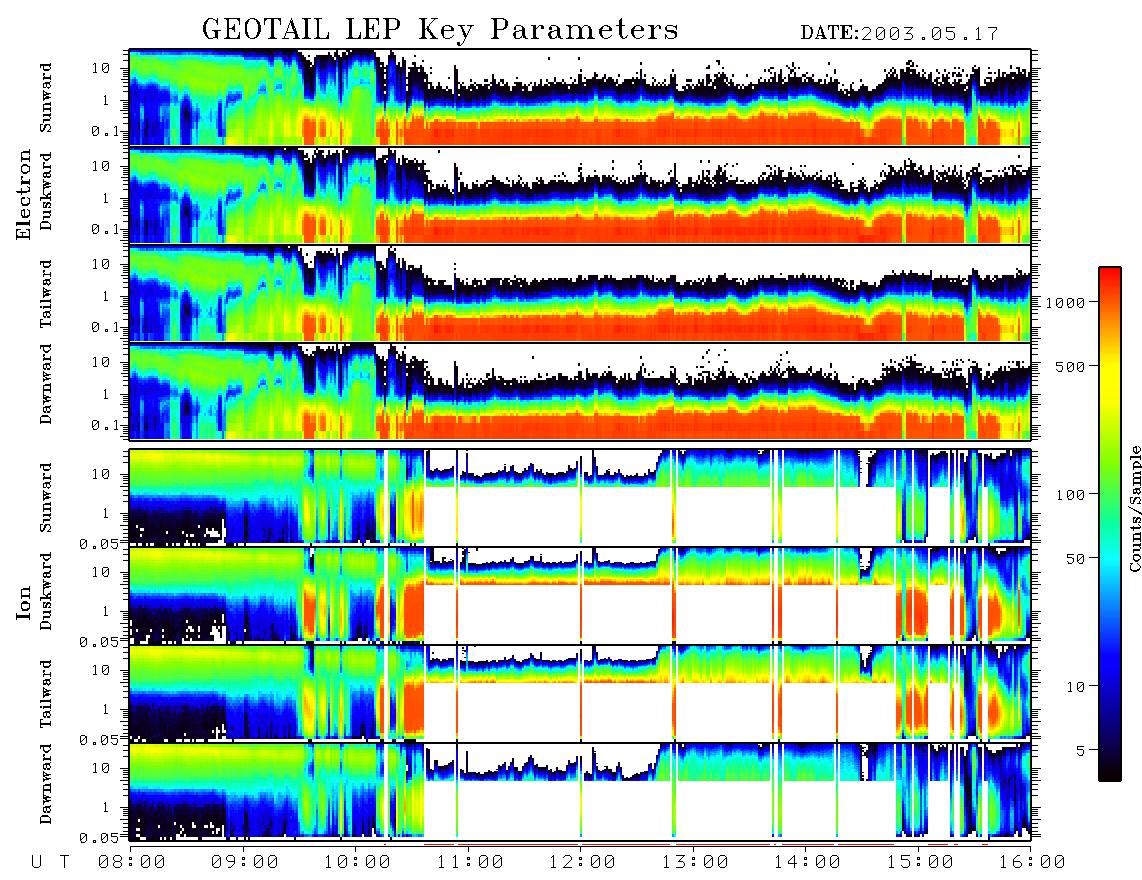Click the 16:00 time tick label
This screenshot has height=880, width=1142.
1031,863
